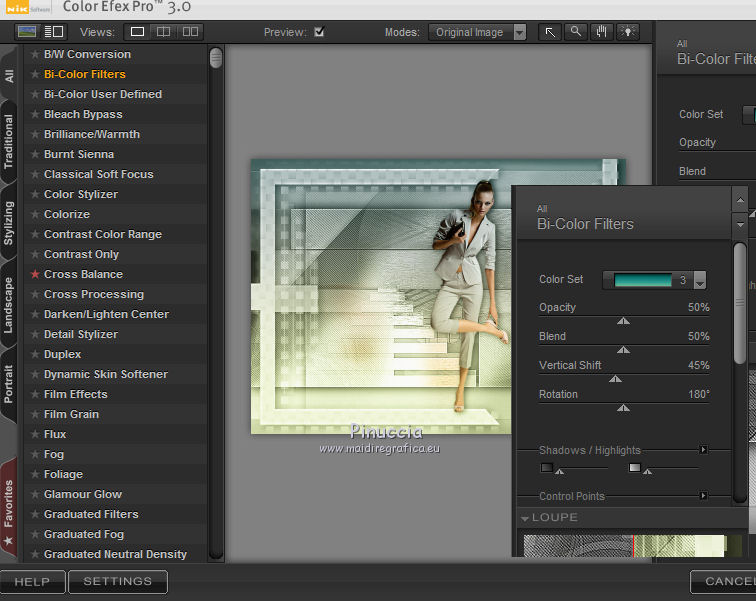The height and width of the screenshot is (601, 756).
Task: Open the Color Set dropdown arrow
Action: click(x=700, y=281)
